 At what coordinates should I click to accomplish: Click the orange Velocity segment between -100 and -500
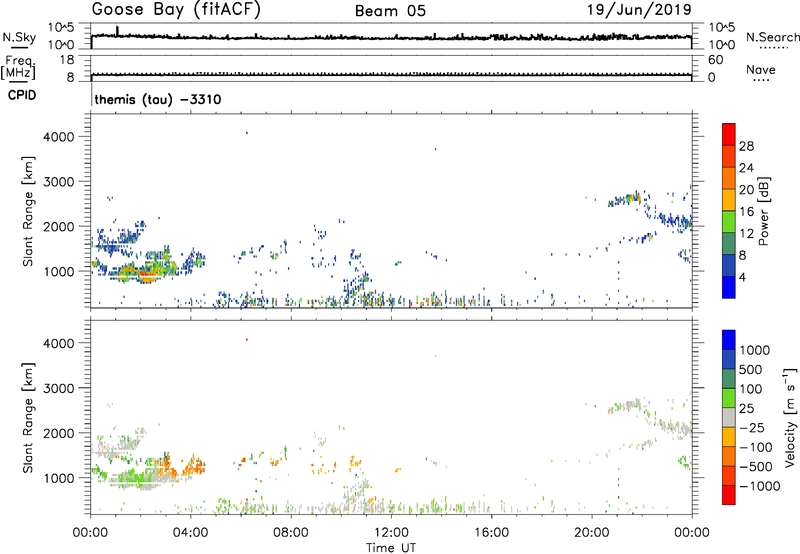point(729,456)
